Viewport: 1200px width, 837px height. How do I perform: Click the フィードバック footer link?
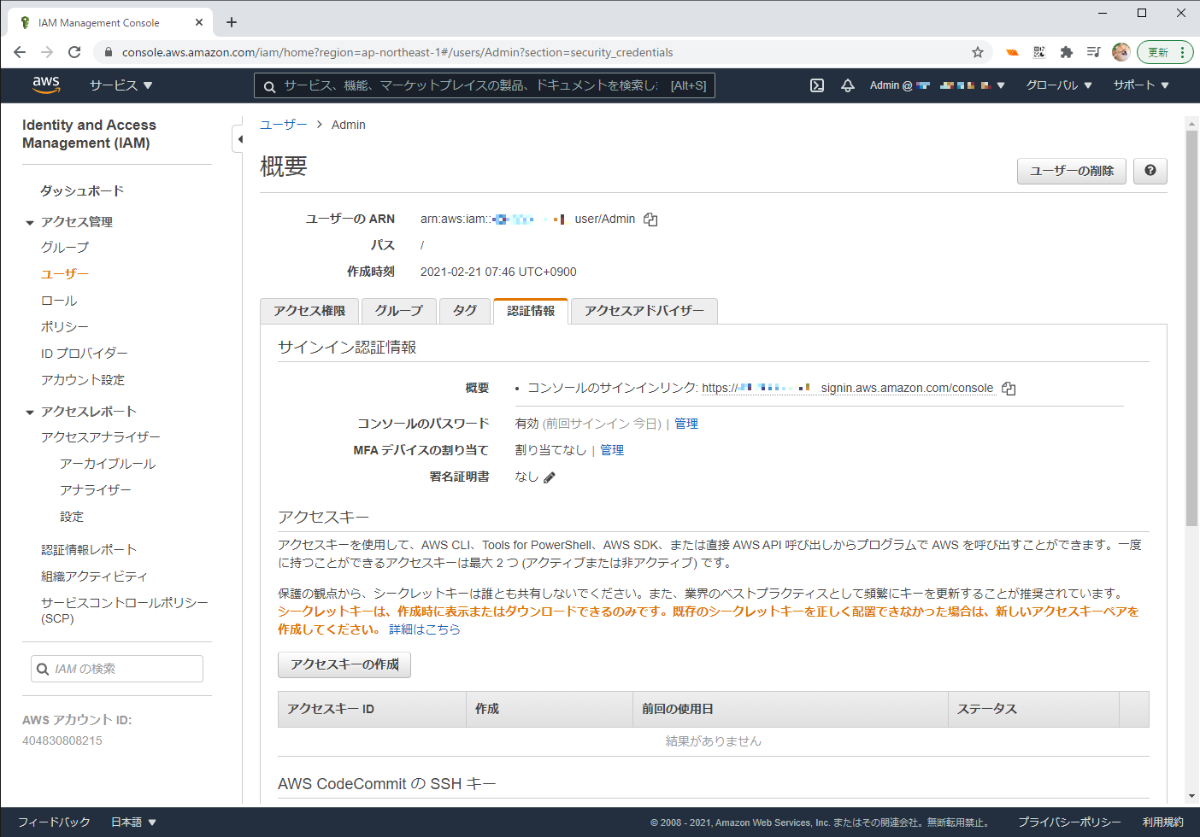pyautogui.click(x=54, y=822)
